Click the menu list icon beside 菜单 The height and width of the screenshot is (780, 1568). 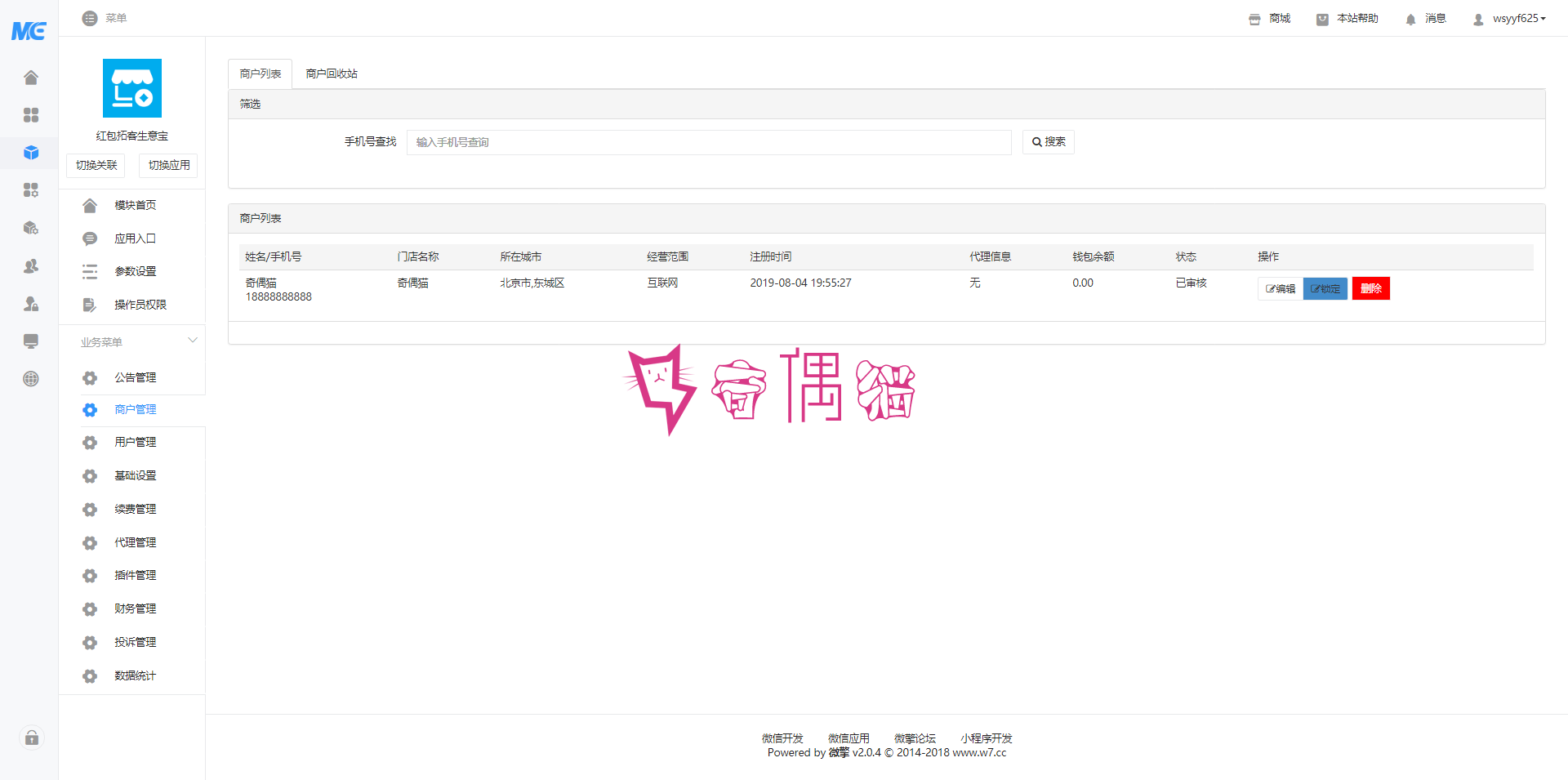pos(90,18)
